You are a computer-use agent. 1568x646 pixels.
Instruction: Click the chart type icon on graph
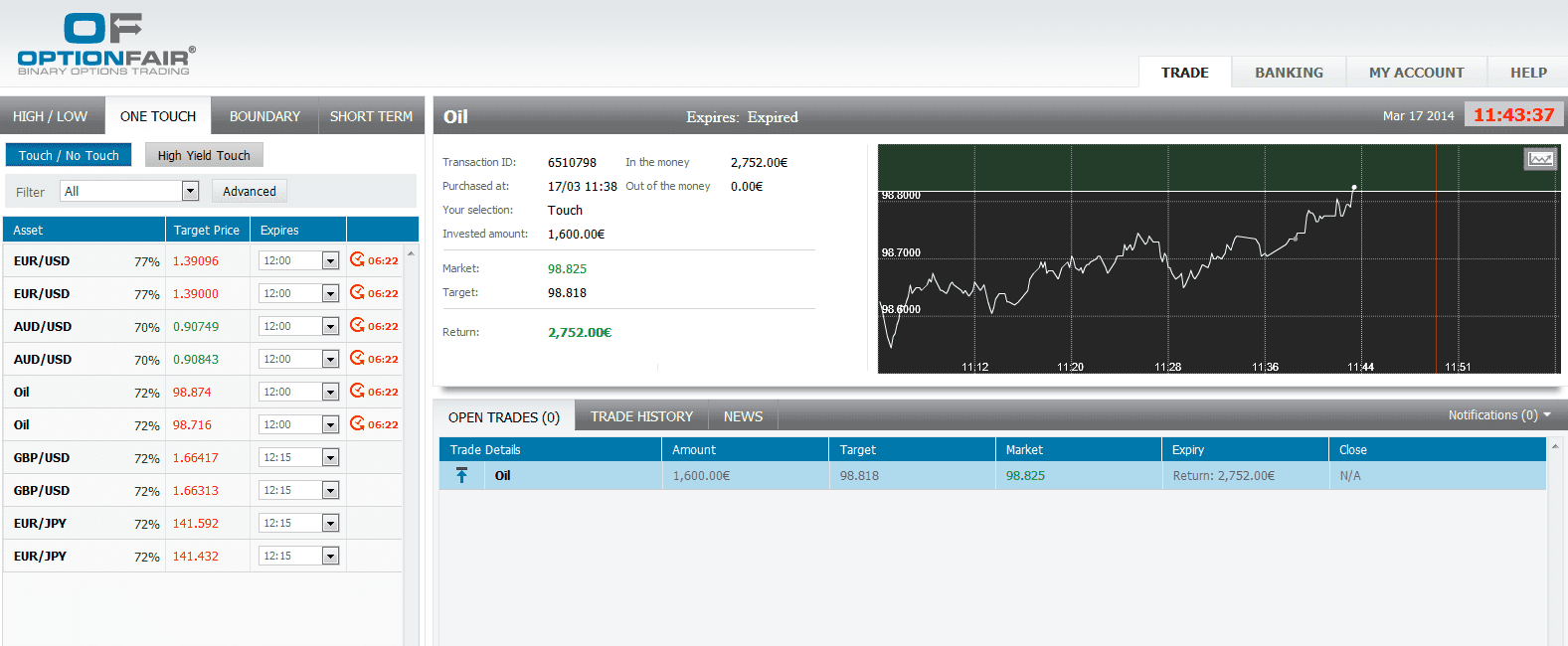(x=1540, y=159)
